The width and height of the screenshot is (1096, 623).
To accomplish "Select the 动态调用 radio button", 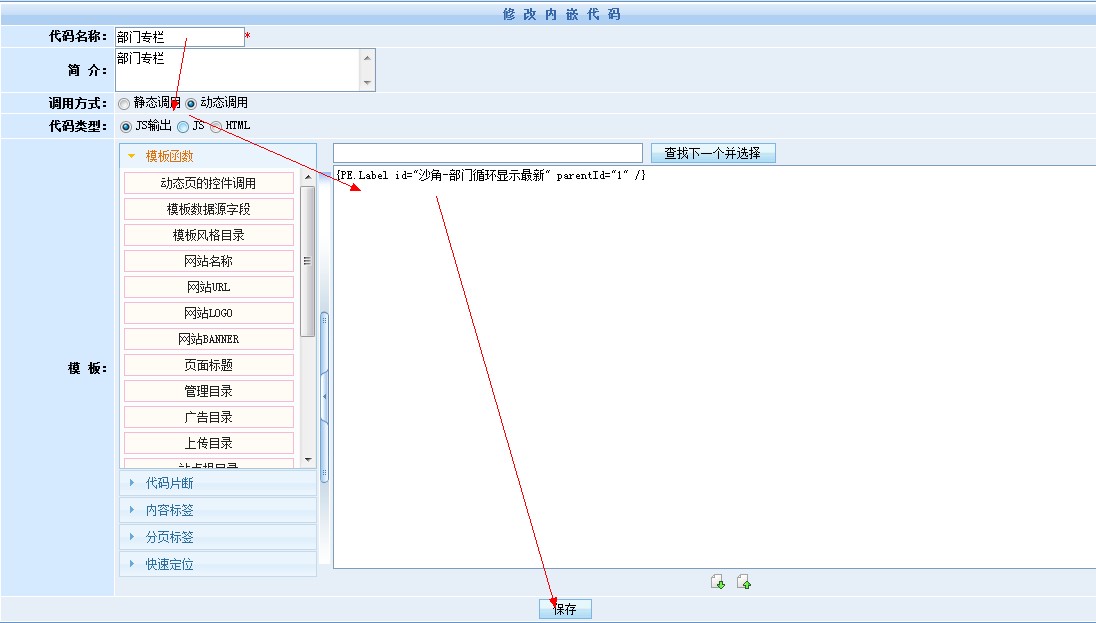I will tap(191, 104).
